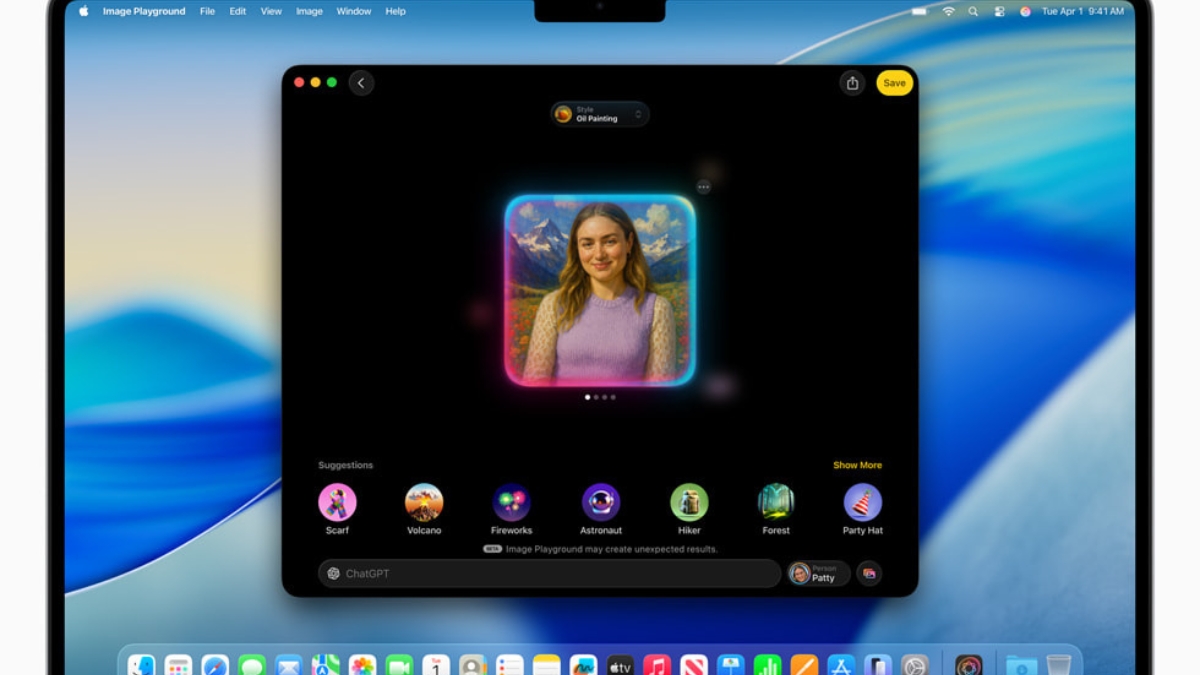Open the ellipsis options beside the image
Viewport: 1200px width, 675px height.
click(x=703, y=186)
